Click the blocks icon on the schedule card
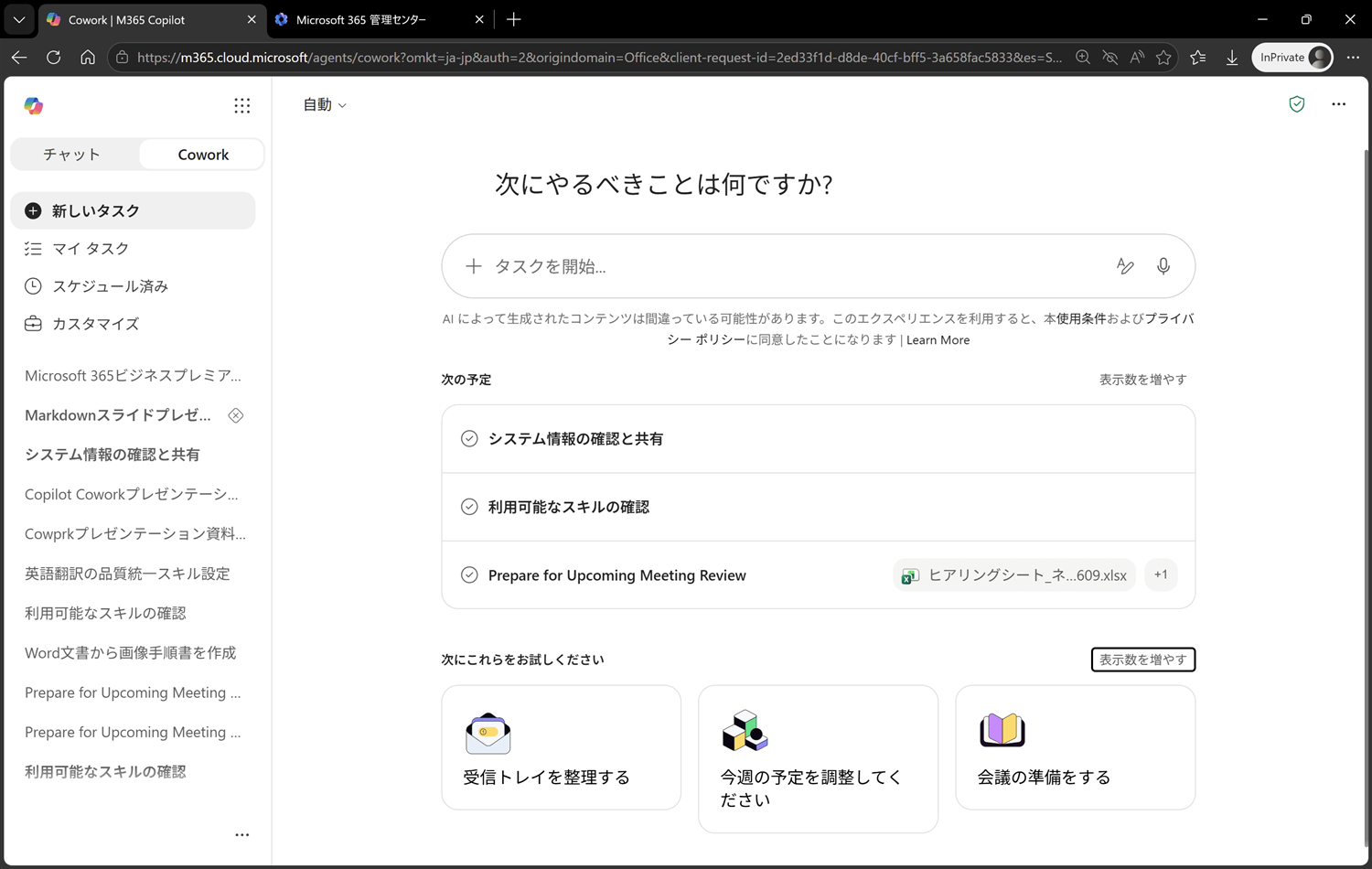Viewport: 1372px width, 869px height. pyautogui.click(x=745, y=730)
